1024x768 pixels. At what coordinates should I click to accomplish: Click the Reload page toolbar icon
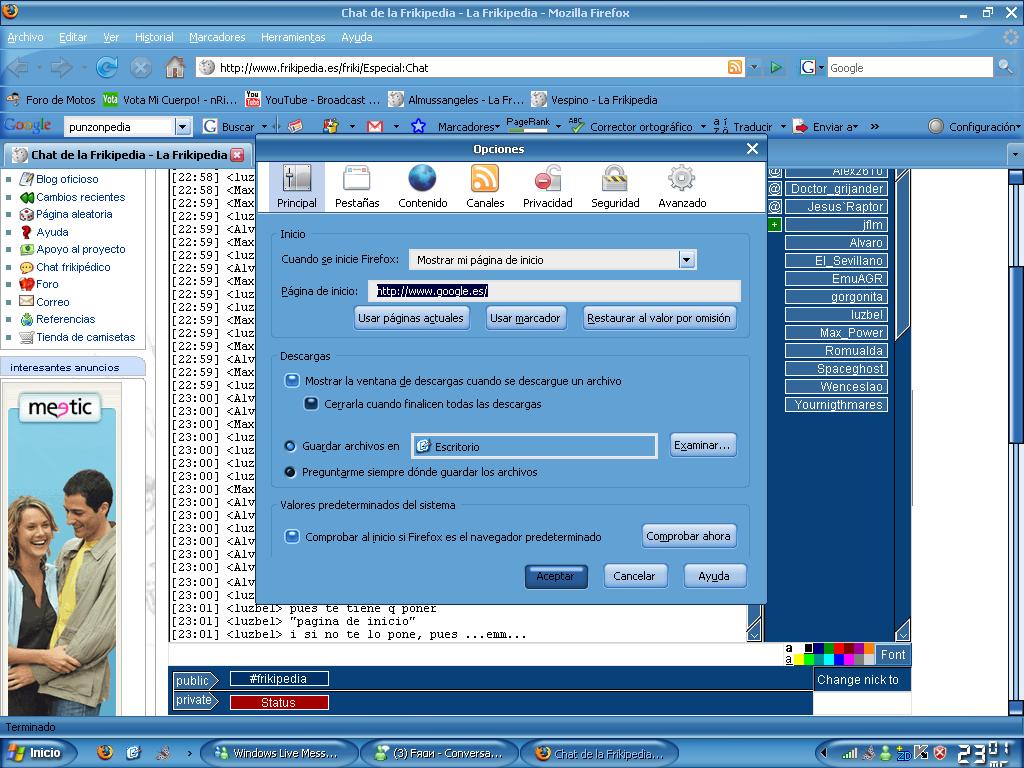coord(107,68)
